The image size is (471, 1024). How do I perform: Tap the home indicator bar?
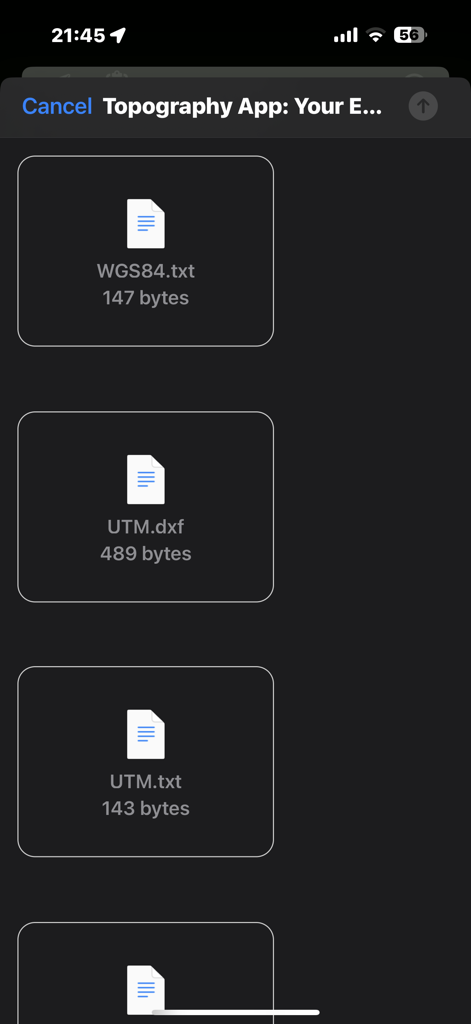click(235, 1012)
